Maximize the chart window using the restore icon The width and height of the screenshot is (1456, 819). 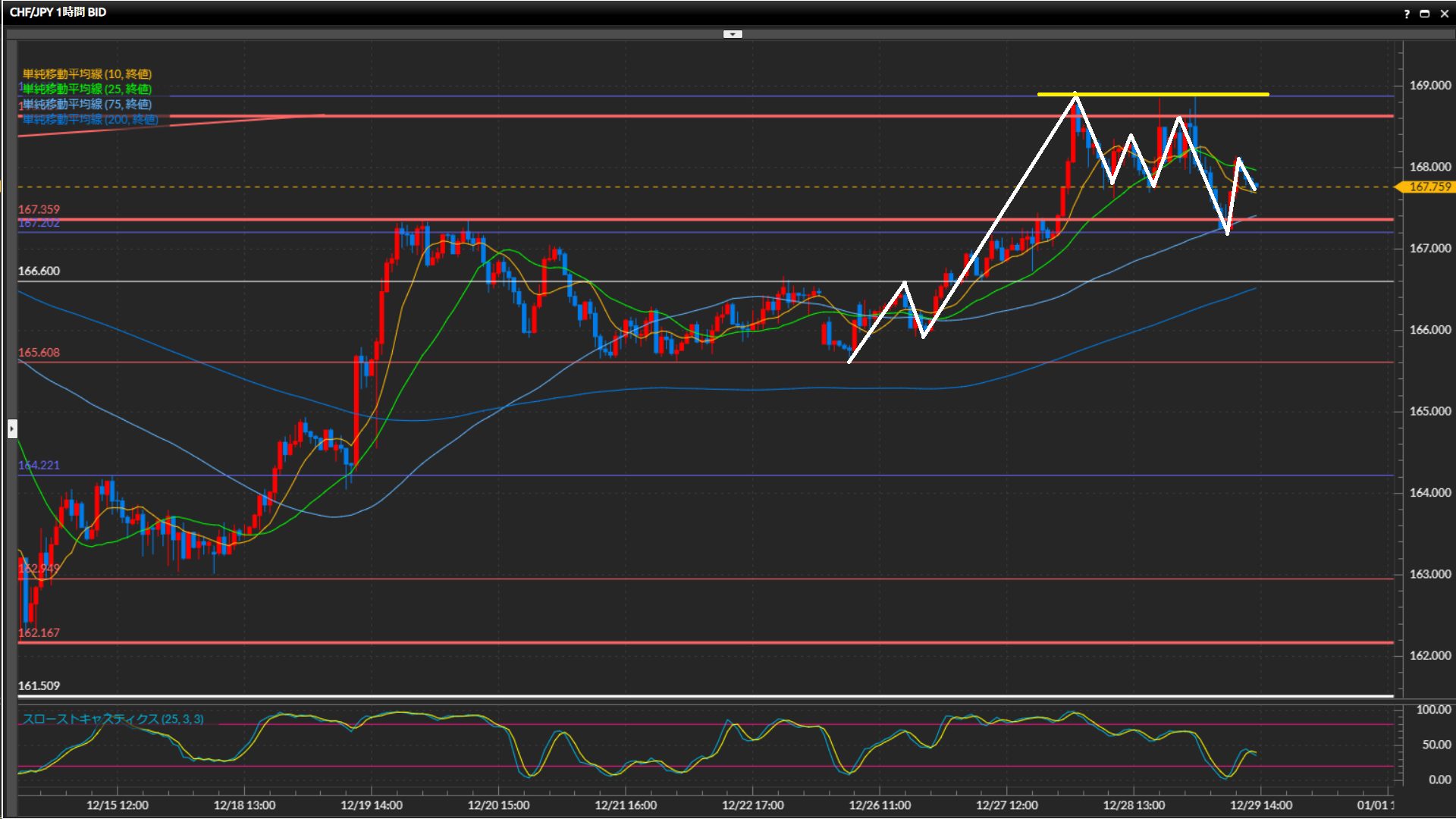click(1425, 14)
